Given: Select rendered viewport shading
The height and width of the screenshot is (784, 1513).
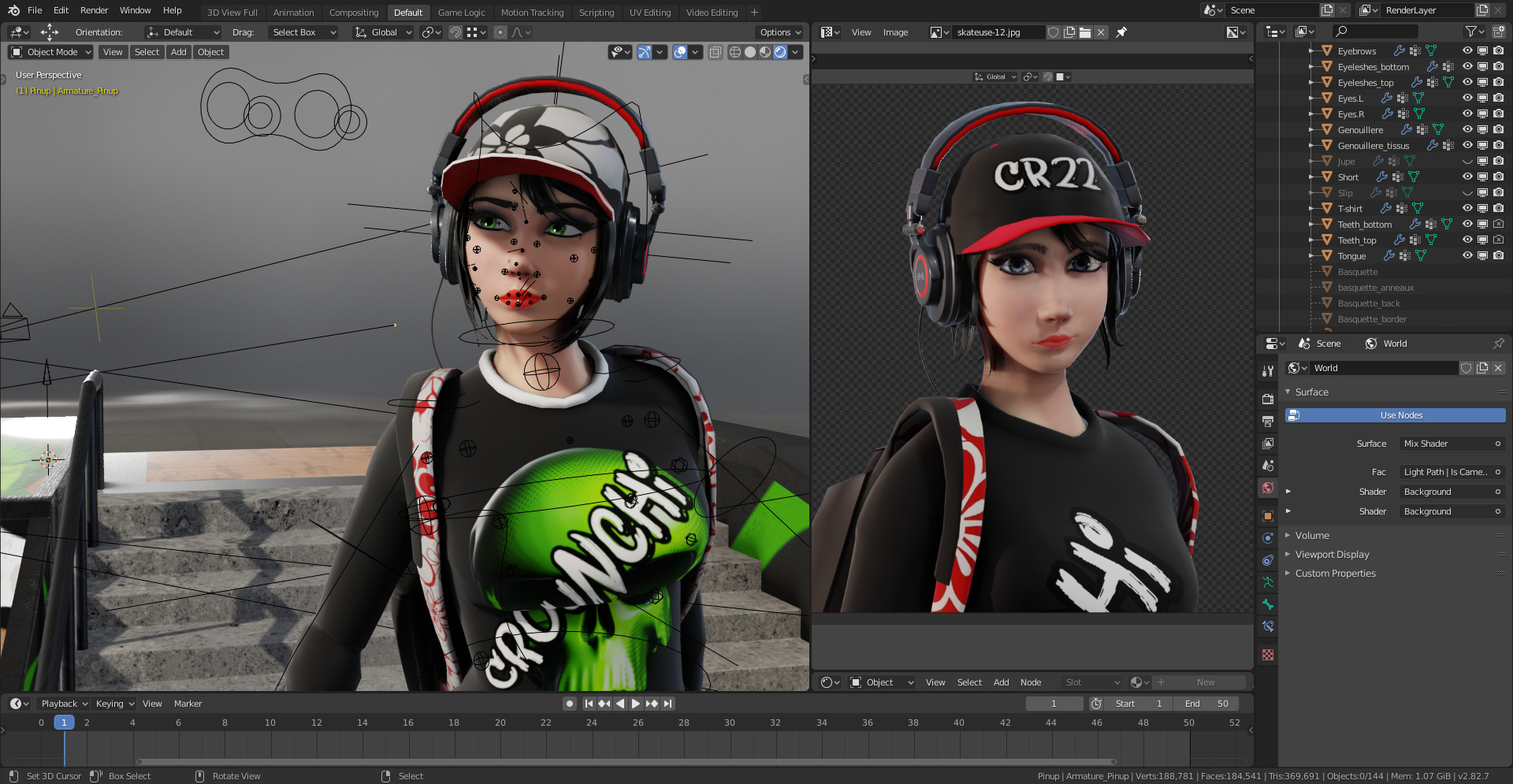Looking at the screenshot, I should coord(780,52).
